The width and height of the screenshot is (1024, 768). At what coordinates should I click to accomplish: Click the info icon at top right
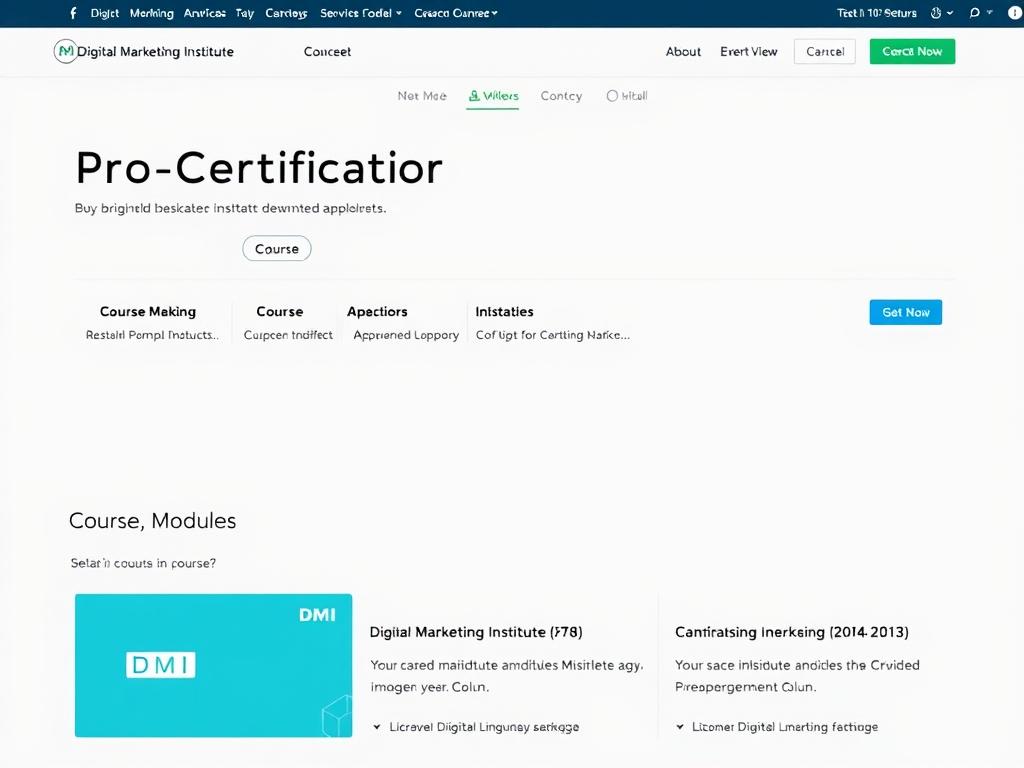click(x=1015, y=13)
